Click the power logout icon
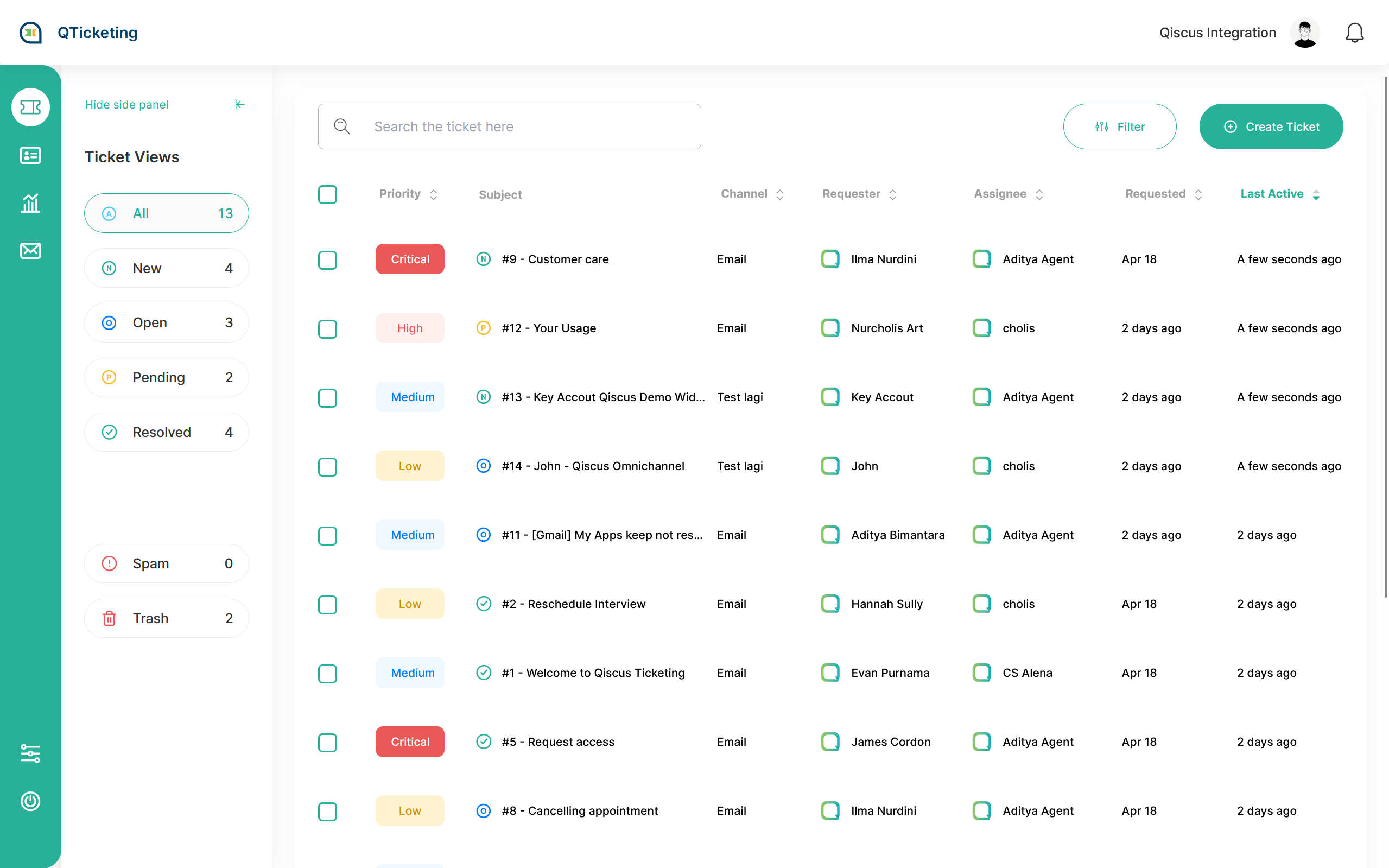This screenshot has height=868, width=1389. (x=30, y=801)
